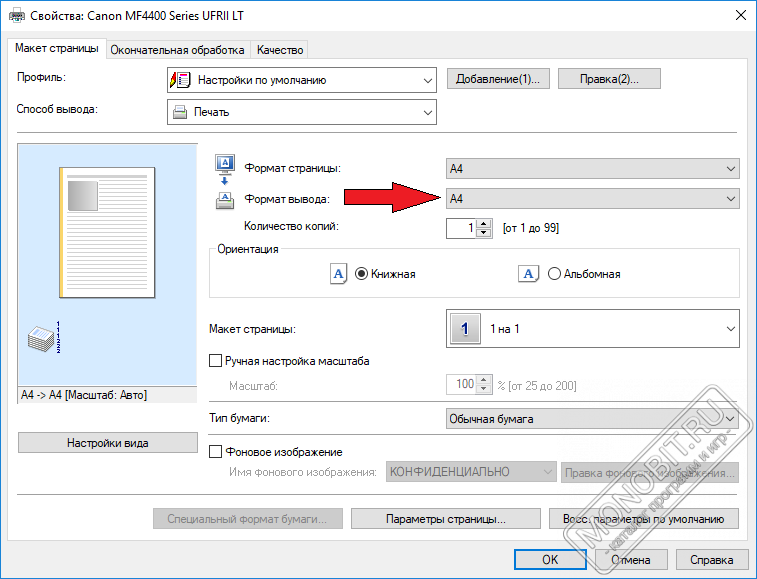Open the Тип бумаги dropdown
This screenshot has height=579, width=757.
point(592,419)
